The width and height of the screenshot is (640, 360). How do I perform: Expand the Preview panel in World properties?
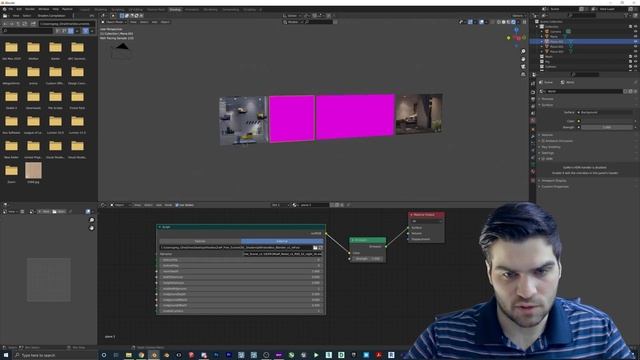pos(547,99)
